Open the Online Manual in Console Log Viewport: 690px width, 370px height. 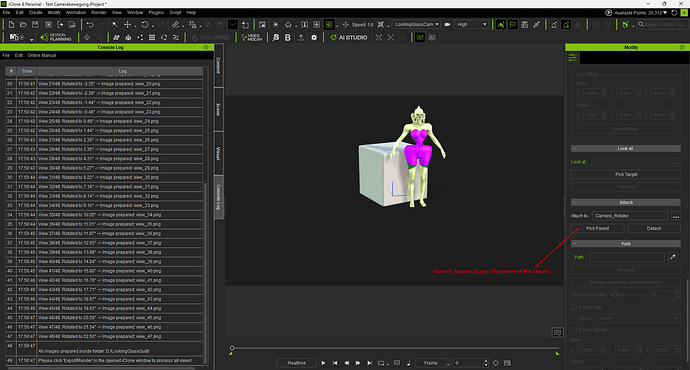42,55
